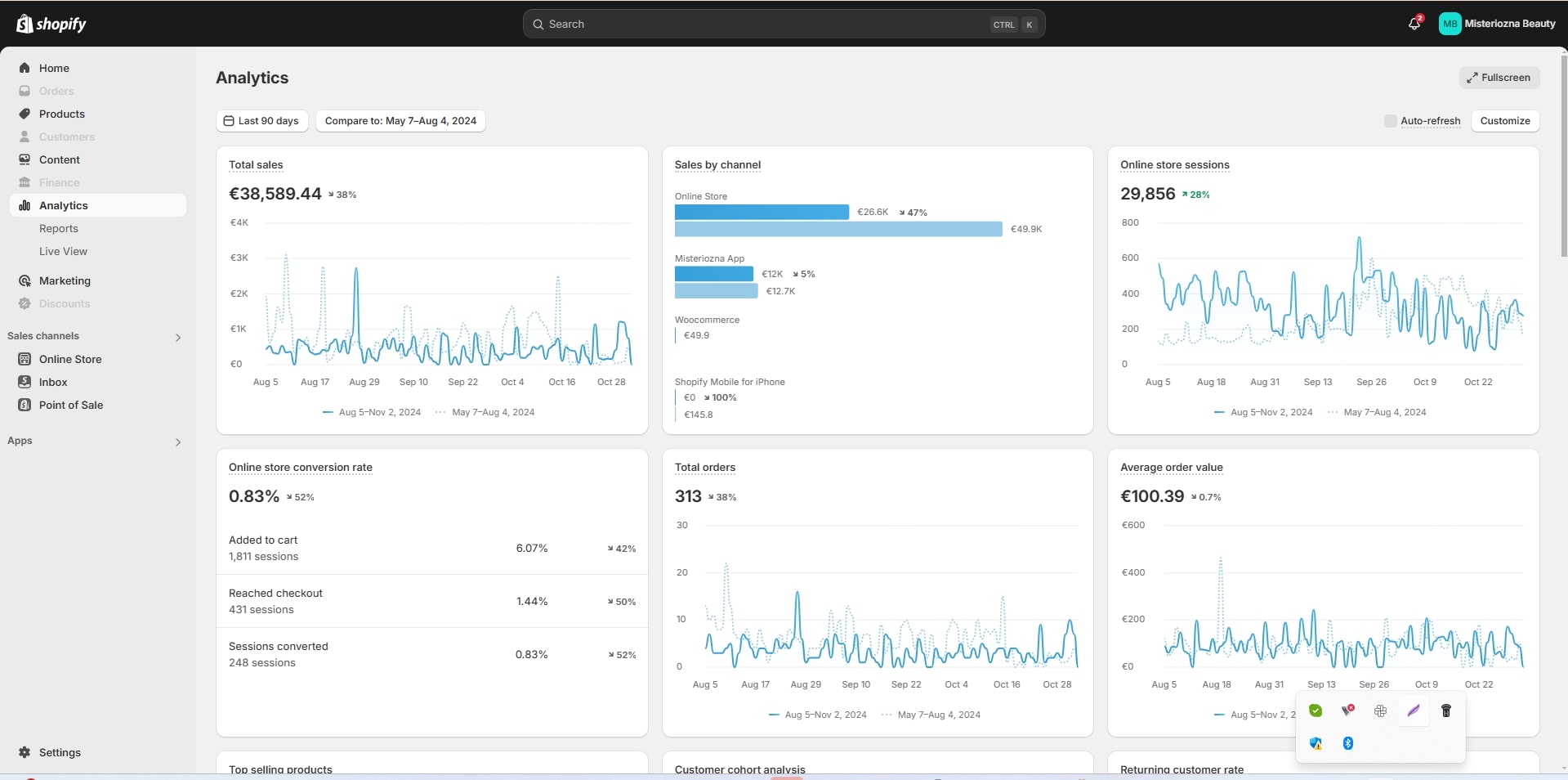Click the Point of Sale icon
This screenshot has height=780, width=1568.
(25, 405)
